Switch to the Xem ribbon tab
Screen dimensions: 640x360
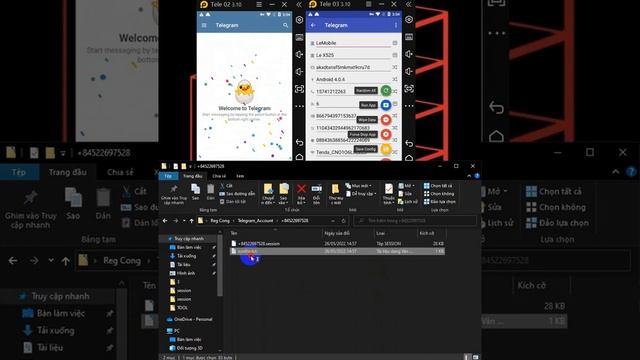[x=240, y=176]
